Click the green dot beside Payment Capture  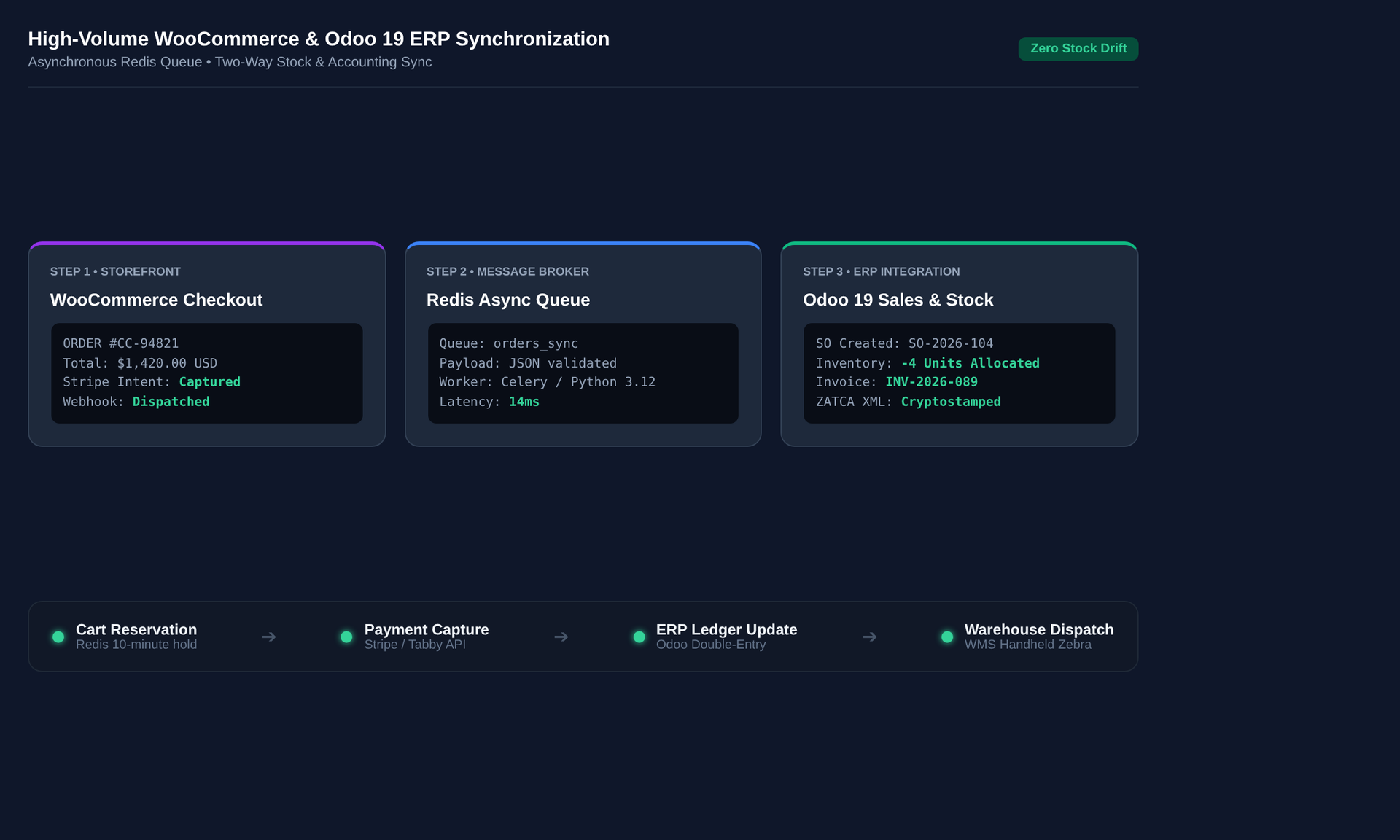click(x=346, y=637)
